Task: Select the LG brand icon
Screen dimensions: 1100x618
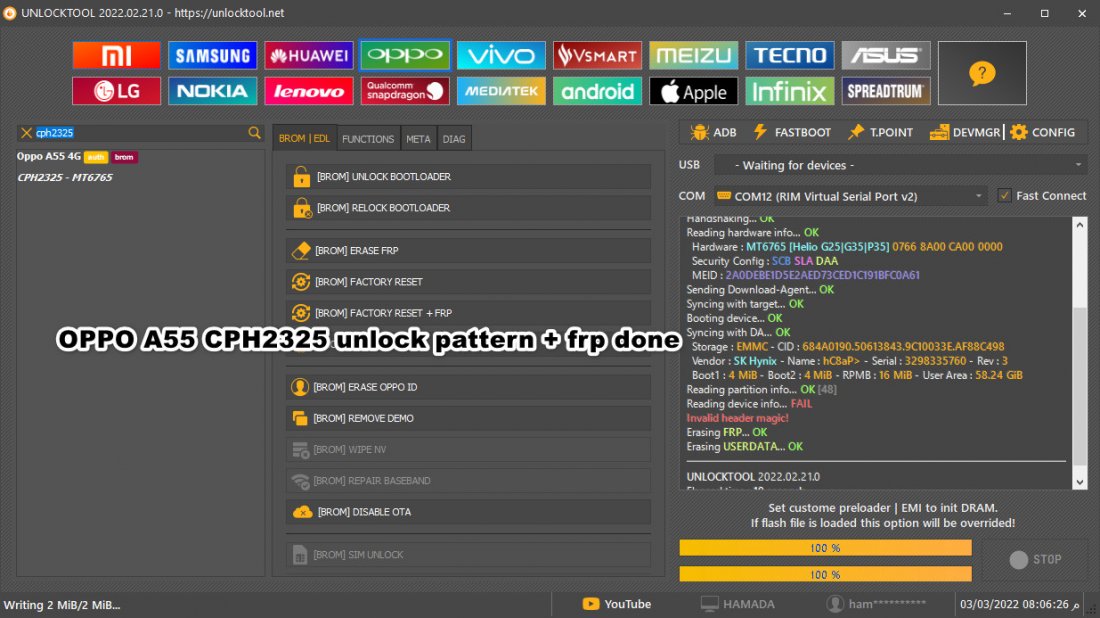Action: click(x=116, y=91)
